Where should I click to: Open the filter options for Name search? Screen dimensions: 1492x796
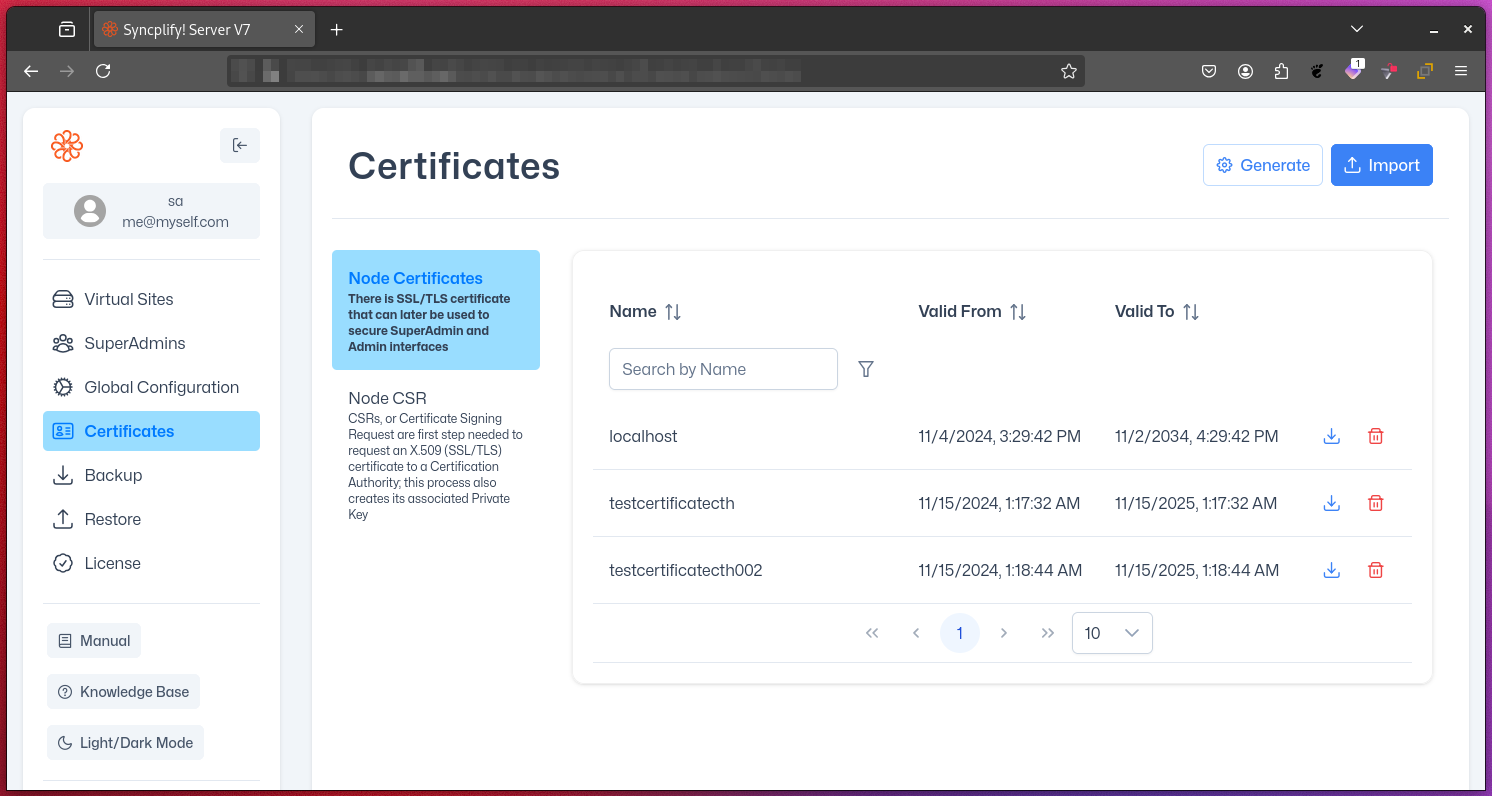coord(865,369)
